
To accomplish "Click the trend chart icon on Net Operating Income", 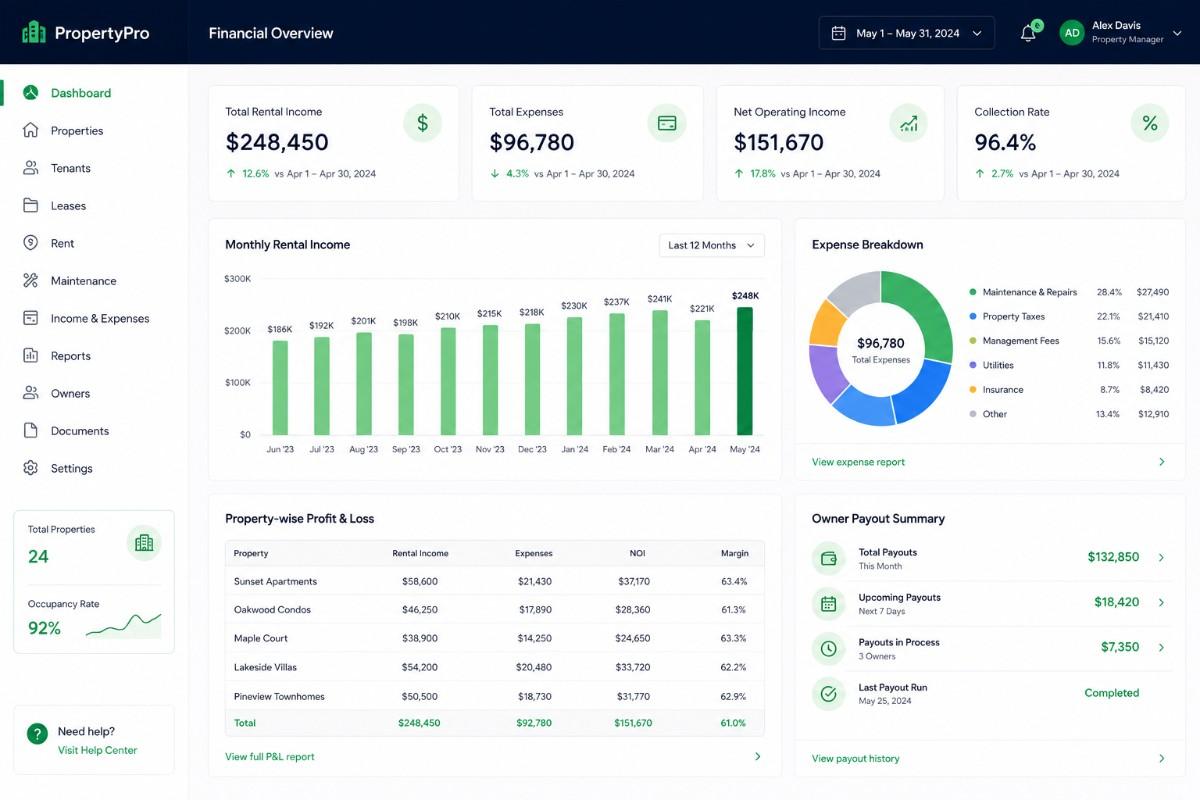I will [x=909, y=123].
